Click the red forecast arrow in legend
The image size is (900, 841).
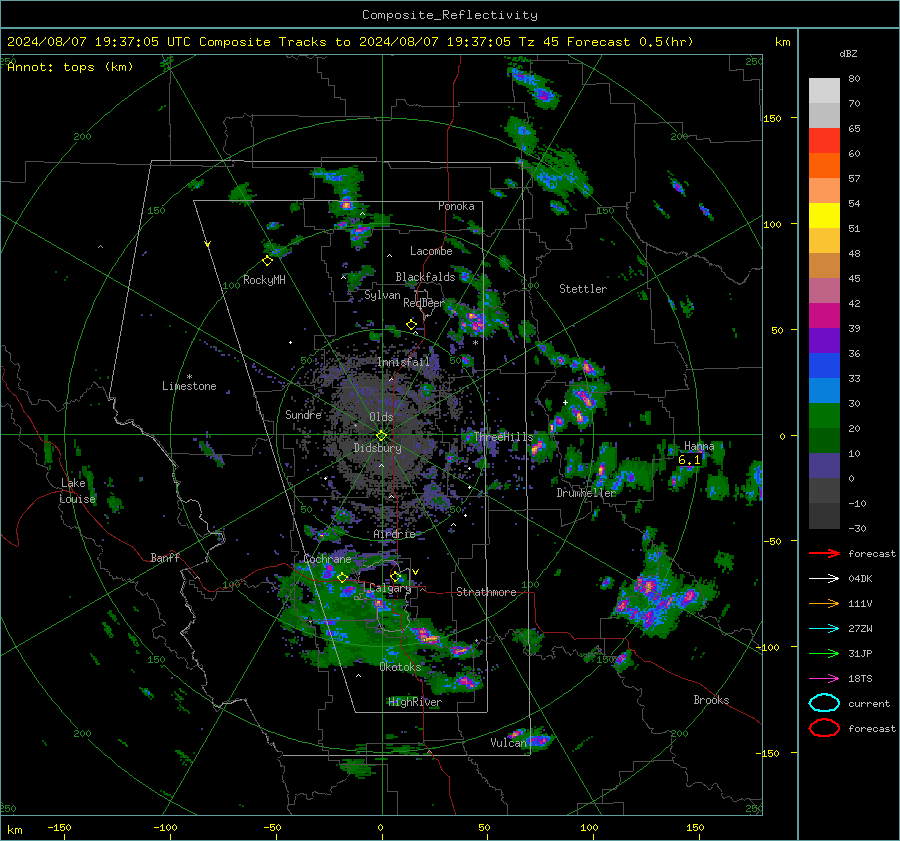[824, 553]
